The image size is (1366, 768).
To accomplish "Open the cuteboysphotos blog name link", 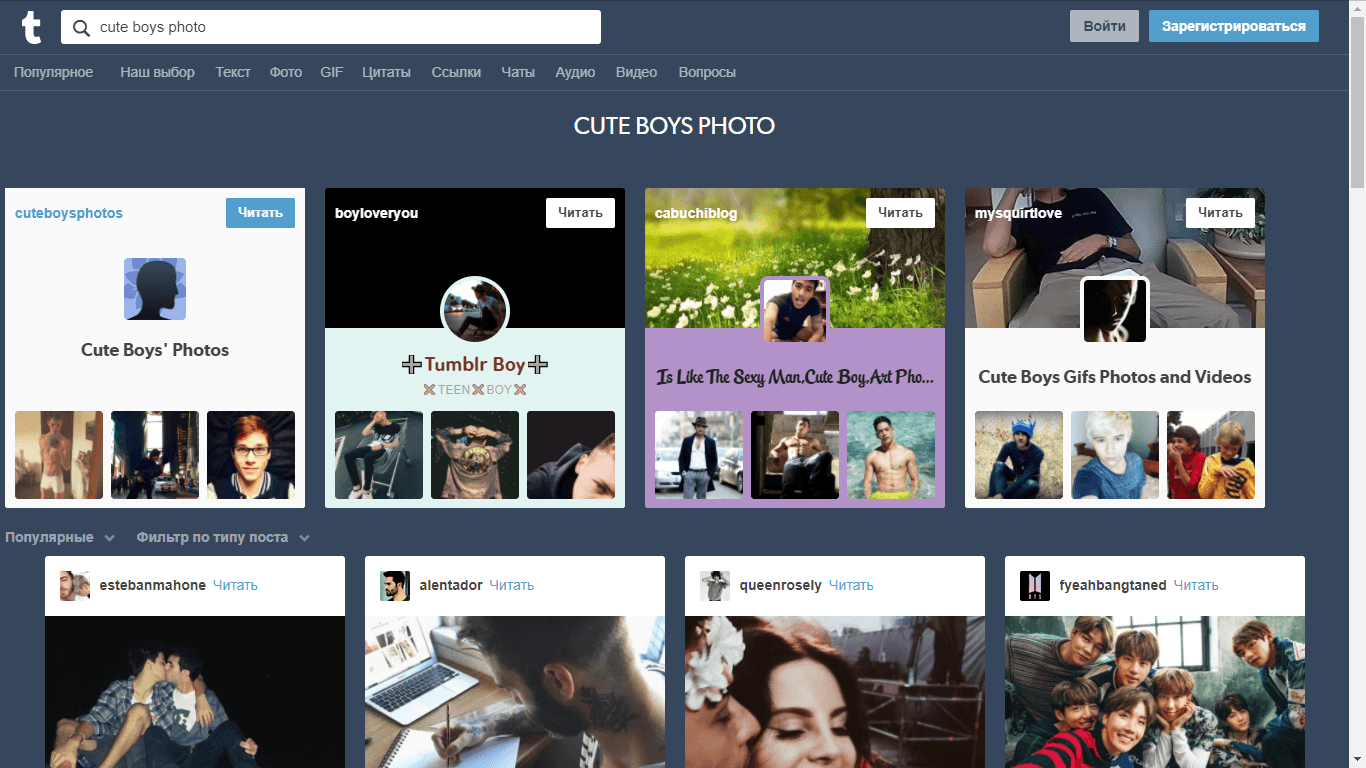I will point(69,214).
